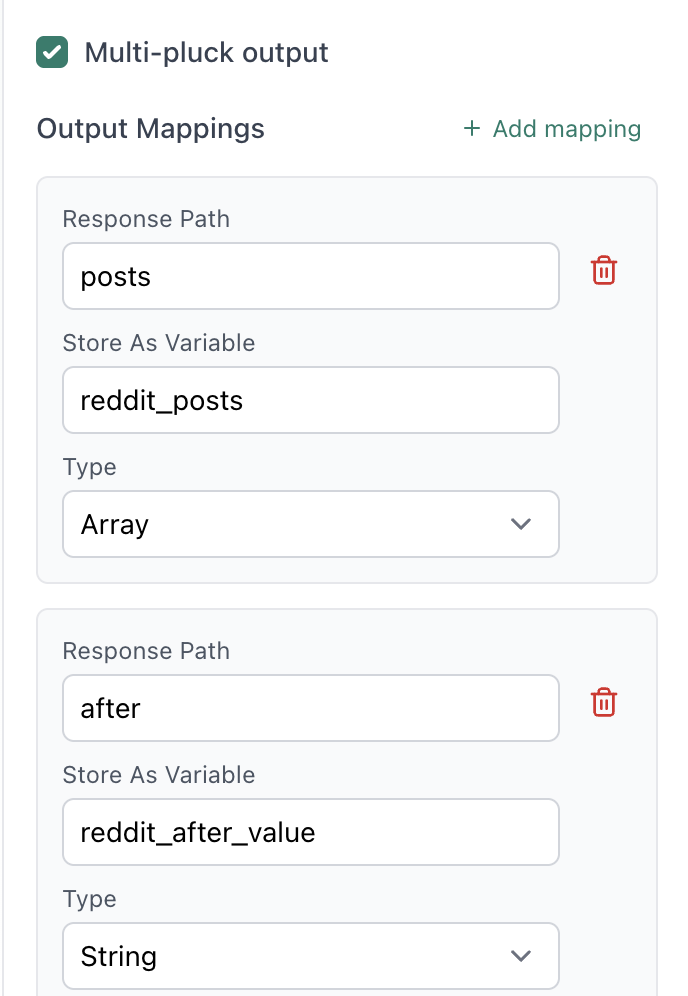Click the checkmark icon for Multi-pluck output

click(52, 52)
